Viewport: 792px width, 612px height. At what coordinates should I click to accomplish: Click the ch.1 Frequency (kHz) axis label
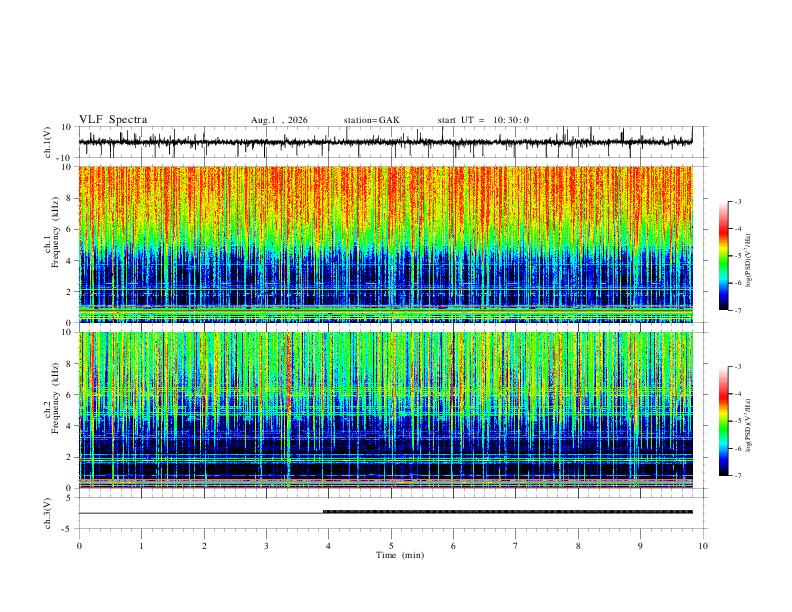pyautogui.click(x=51, y=232)
